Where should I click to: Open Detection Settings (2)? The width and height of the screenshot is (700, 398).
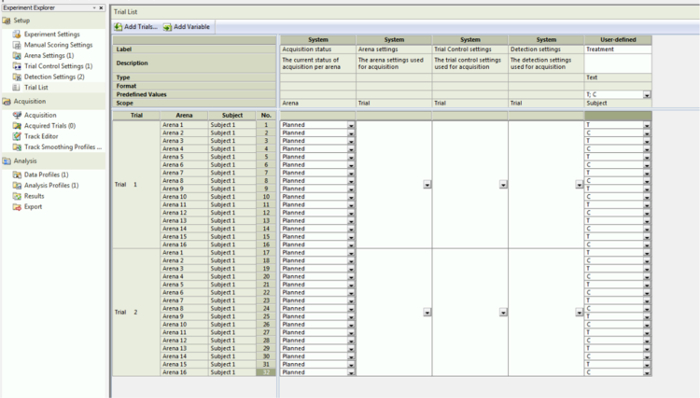point(54,77)
